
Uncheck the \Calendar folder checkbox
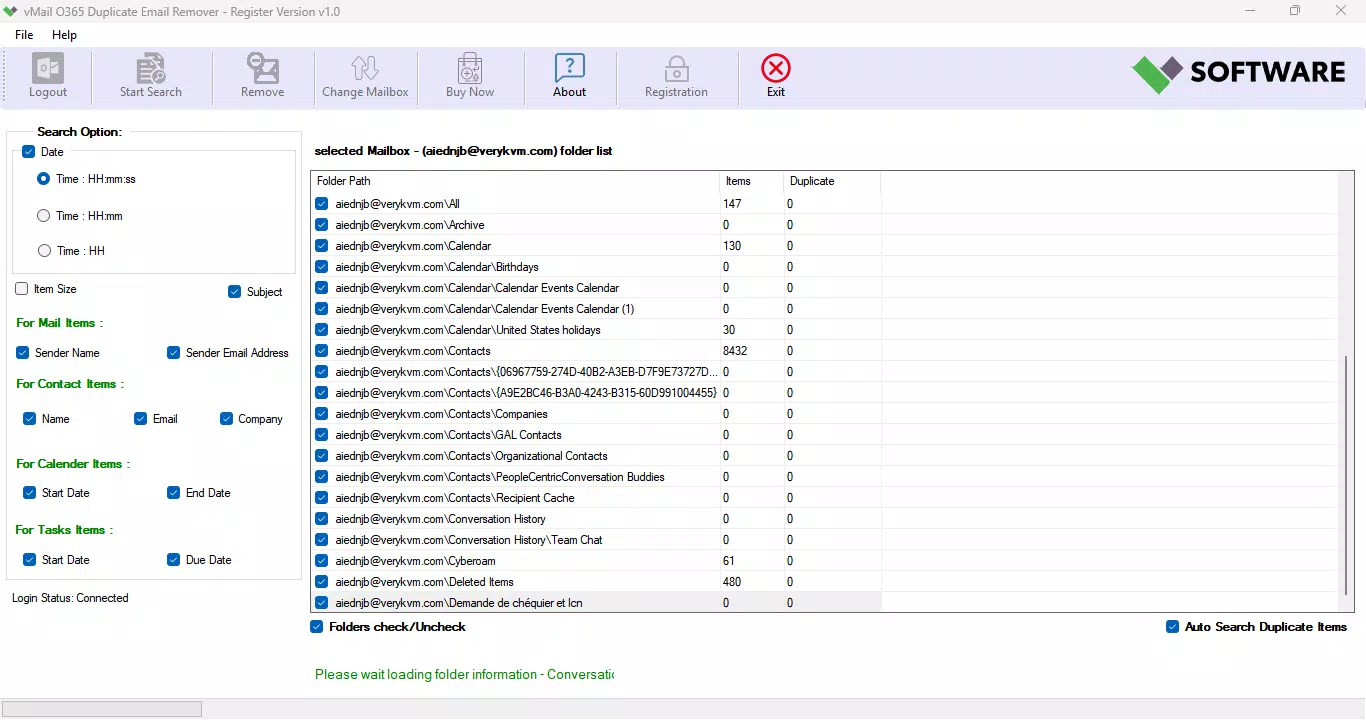pyautogui.click(x=321, y=246)
